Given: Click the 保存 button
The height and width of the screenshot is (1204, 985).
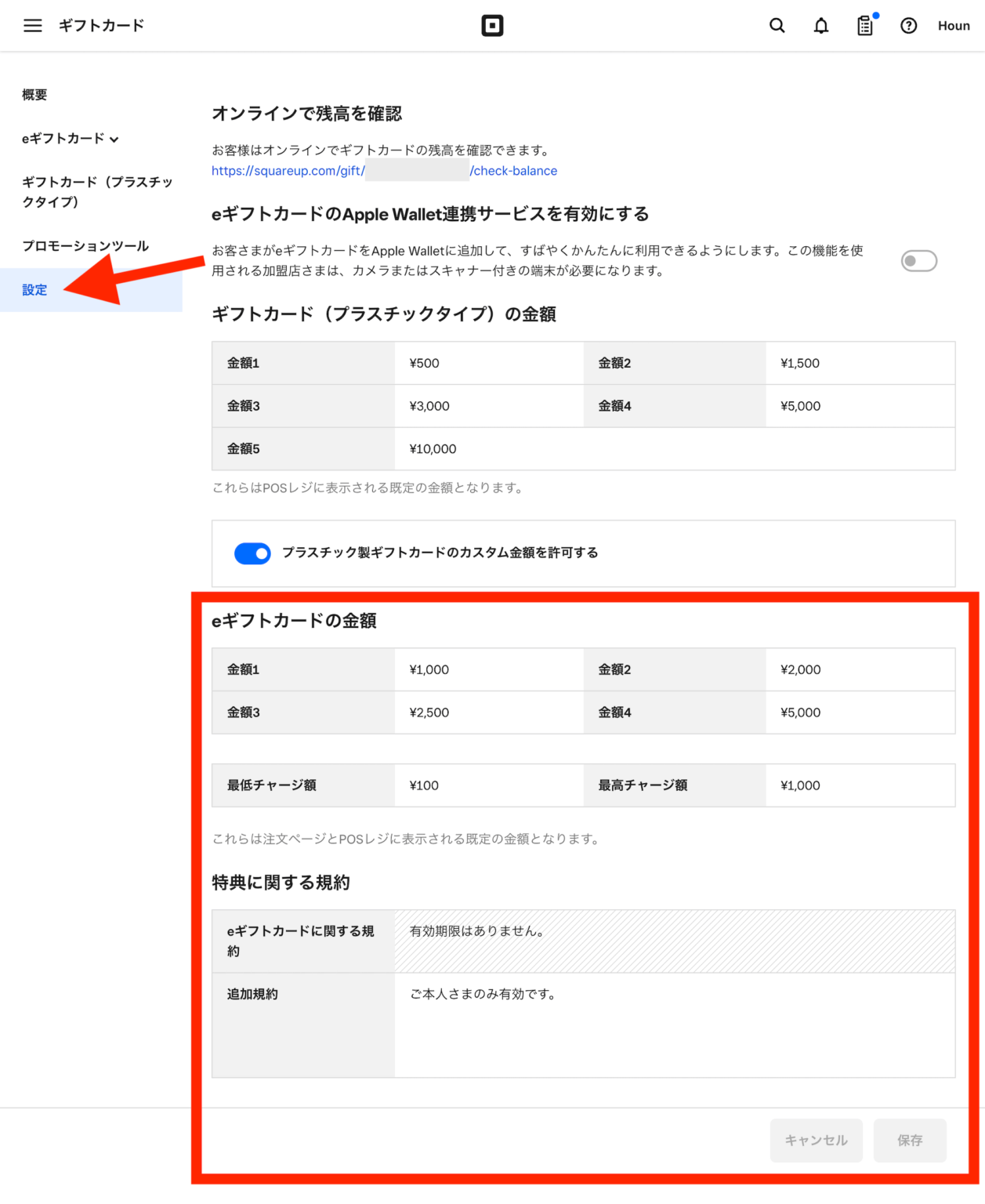Looking at the screenshot, I should click(910, 1141).
